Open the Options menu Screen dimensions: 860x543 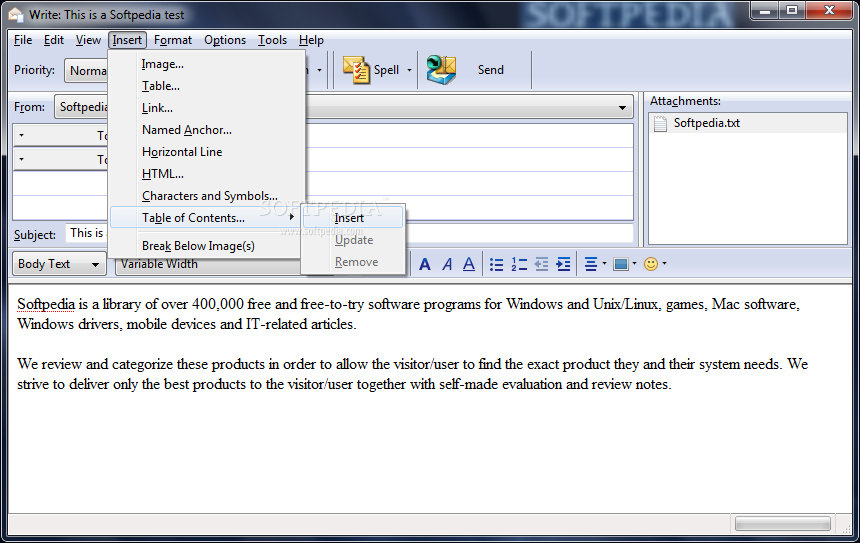click(225, 40)
